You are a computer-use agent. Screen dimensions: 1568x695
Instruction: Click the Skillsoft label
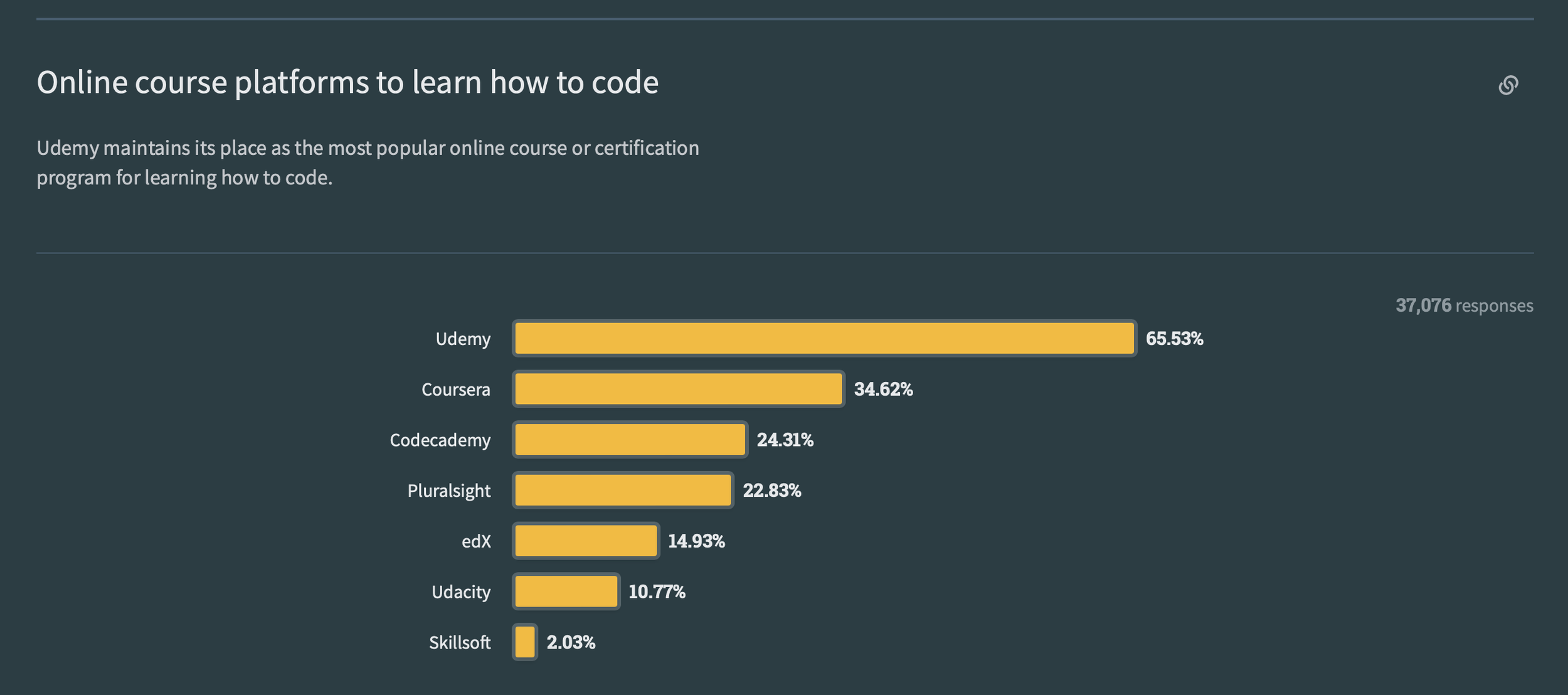pyautogui.click(x=459, y=643)
